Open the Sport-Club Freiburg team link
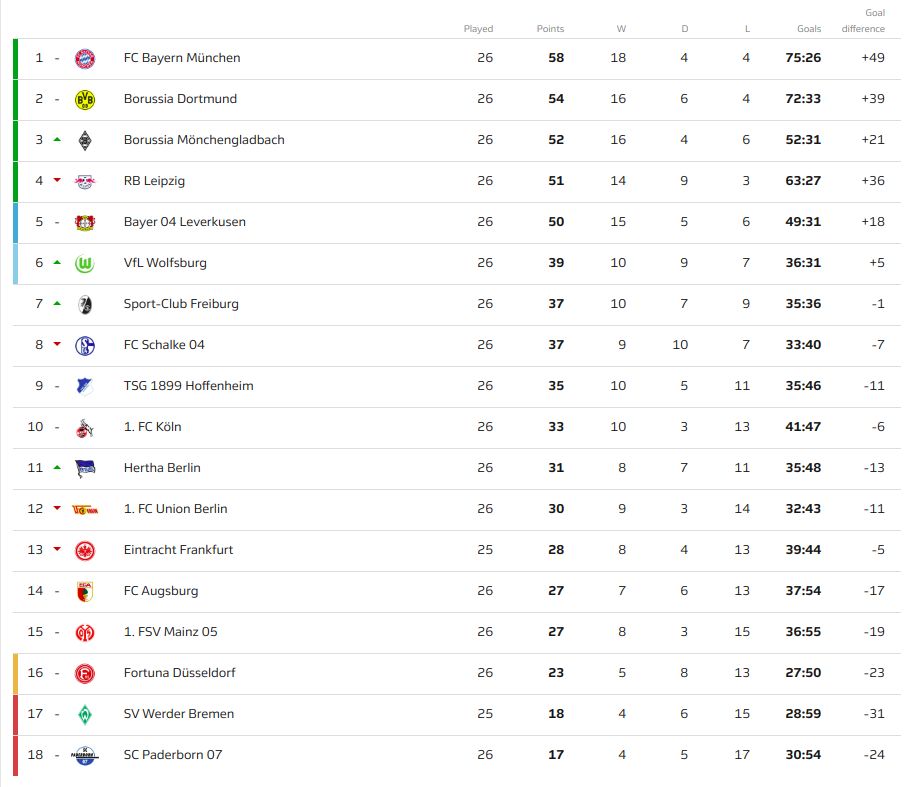The height and width of the screenshot is (787, 911). coord(181,304)
